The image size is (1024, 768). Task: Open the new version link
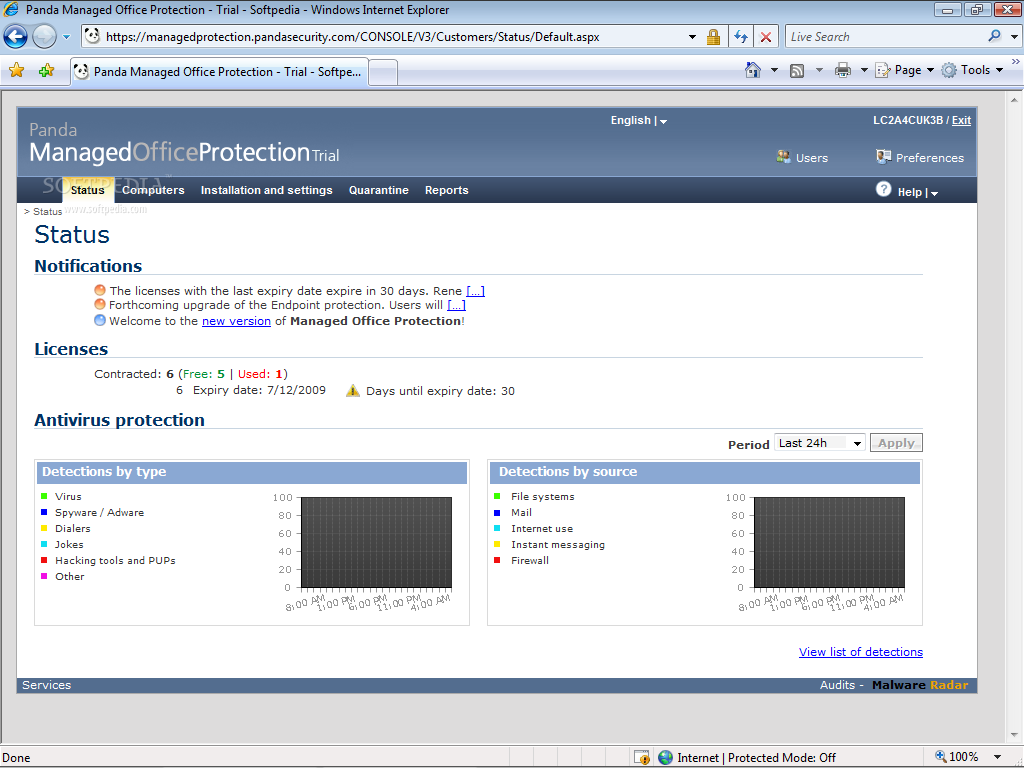click(x=236, y=321)
